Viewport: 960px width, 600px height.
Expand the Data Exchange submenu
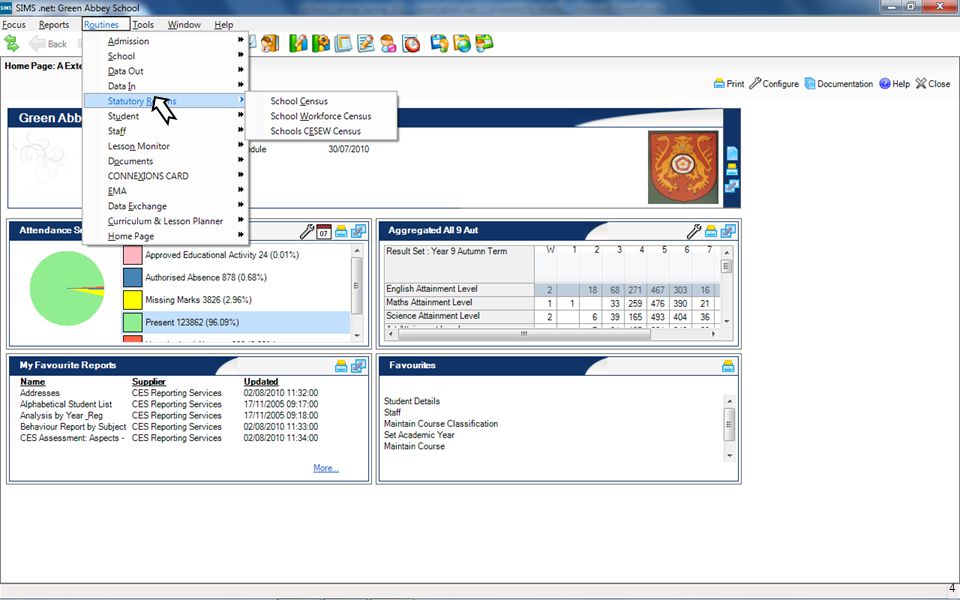point(165,206)
